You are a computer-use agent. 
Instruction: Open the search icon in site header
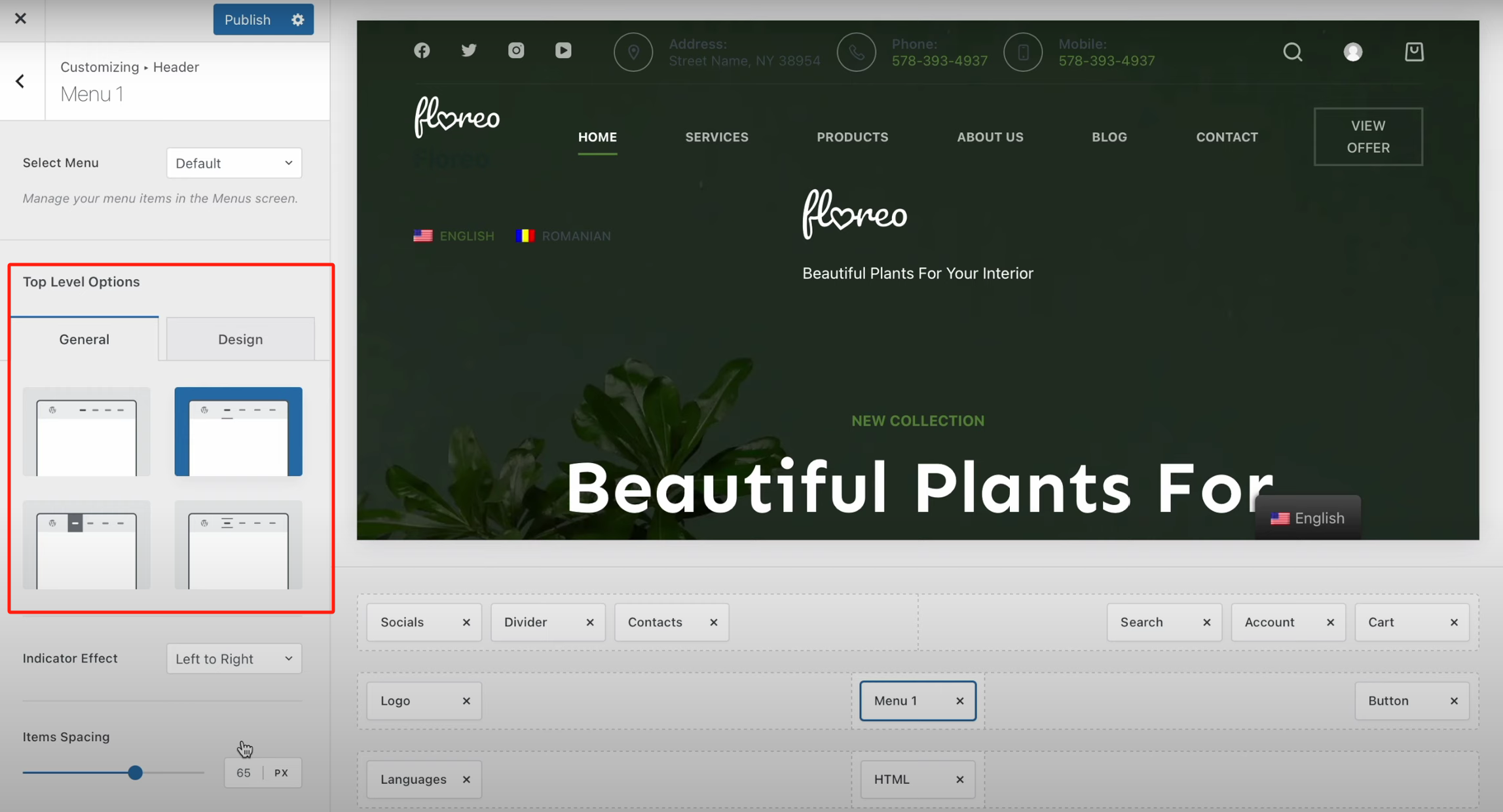tap(1292, 52)
